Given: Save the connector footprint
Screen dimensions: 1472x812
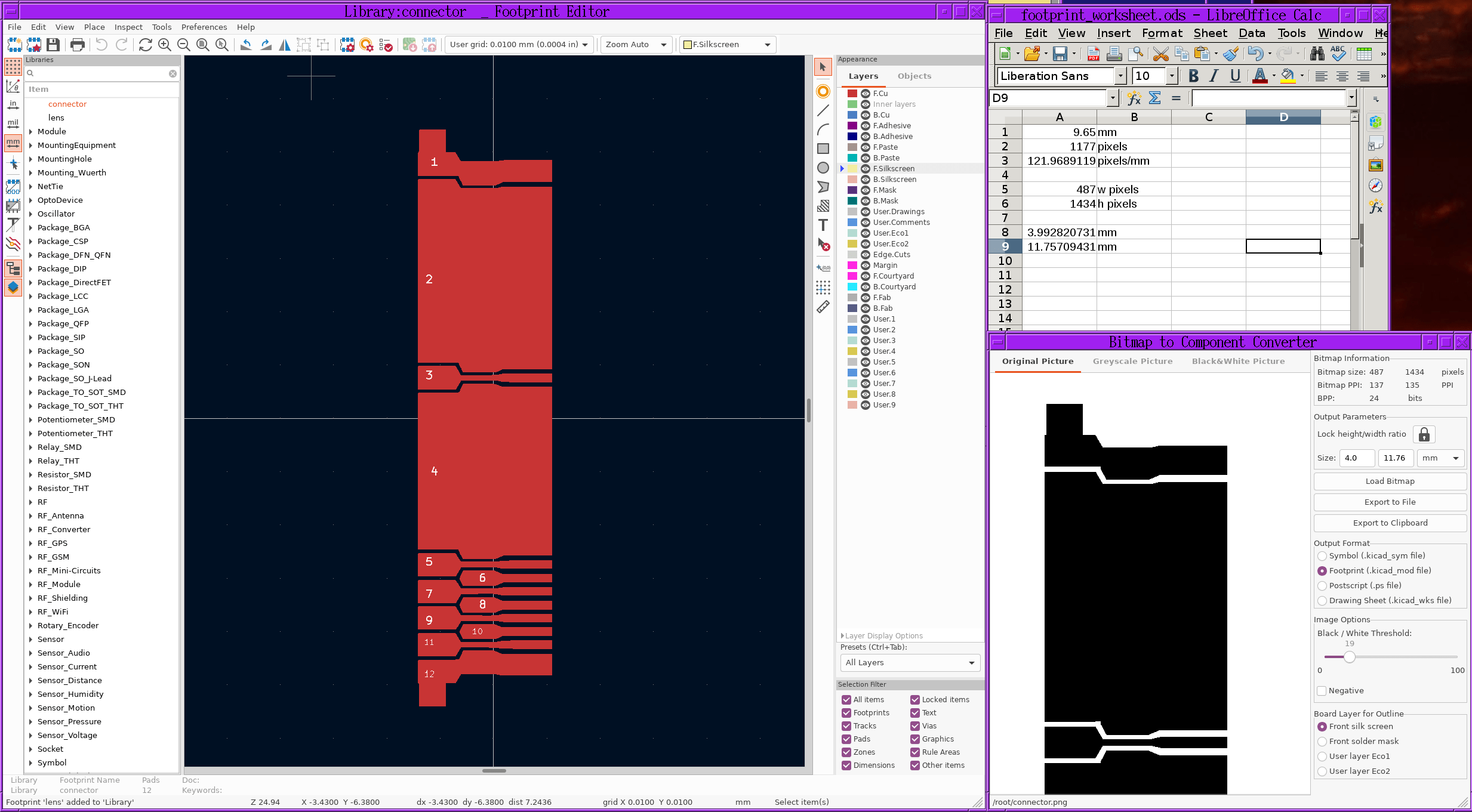Looking at the screenshot, I should [x=53, y=45].
